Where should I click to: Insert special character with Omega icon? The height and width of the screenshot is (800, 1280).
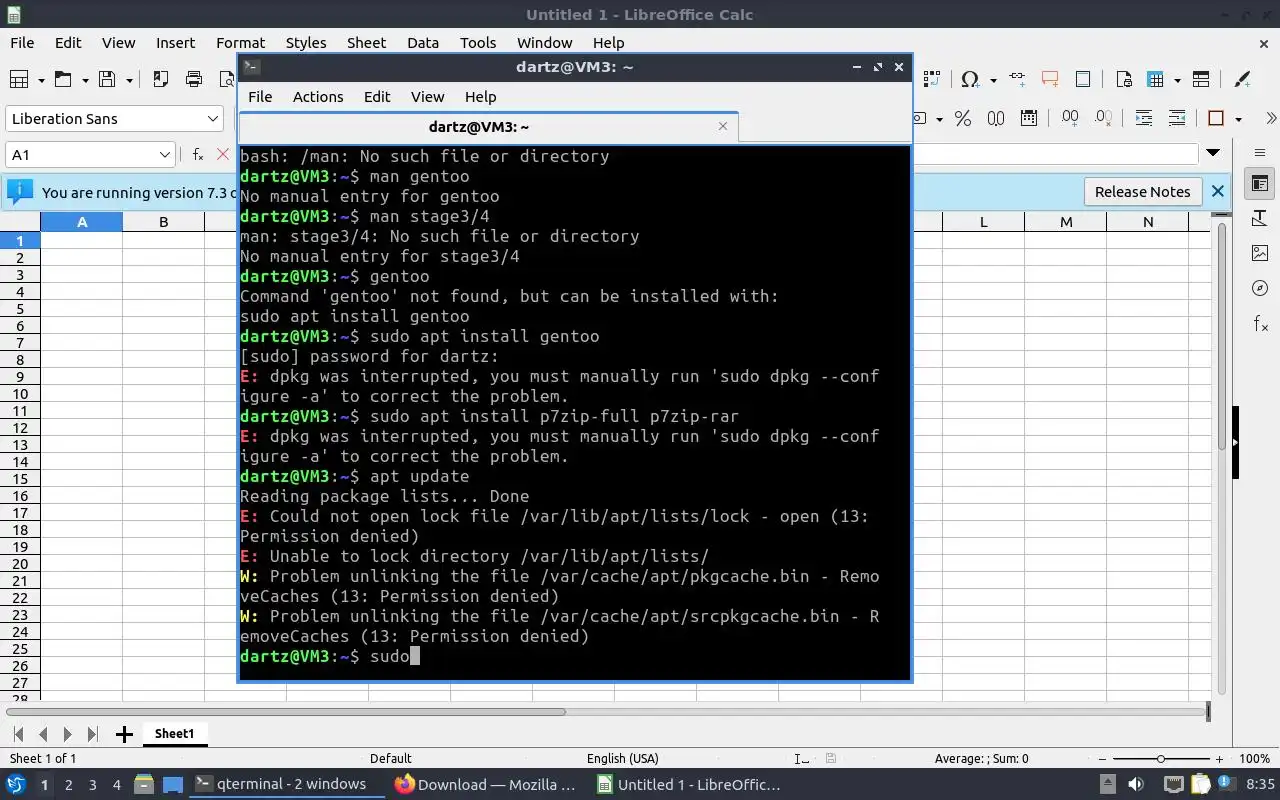[x=969, y=79]
